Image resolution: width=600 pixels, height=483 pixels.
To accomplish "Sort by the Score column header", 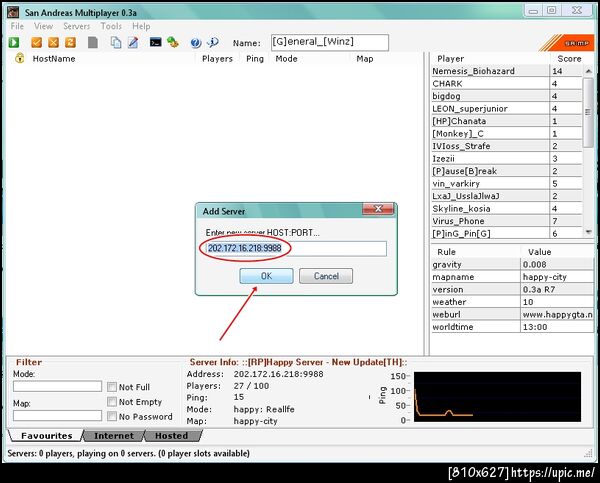I will click(569, 59).
